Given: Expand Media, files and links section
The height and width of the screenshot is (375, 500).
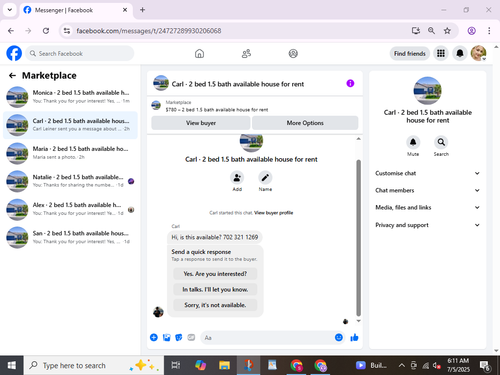Looking at the screenshot, I should (428, 207).
